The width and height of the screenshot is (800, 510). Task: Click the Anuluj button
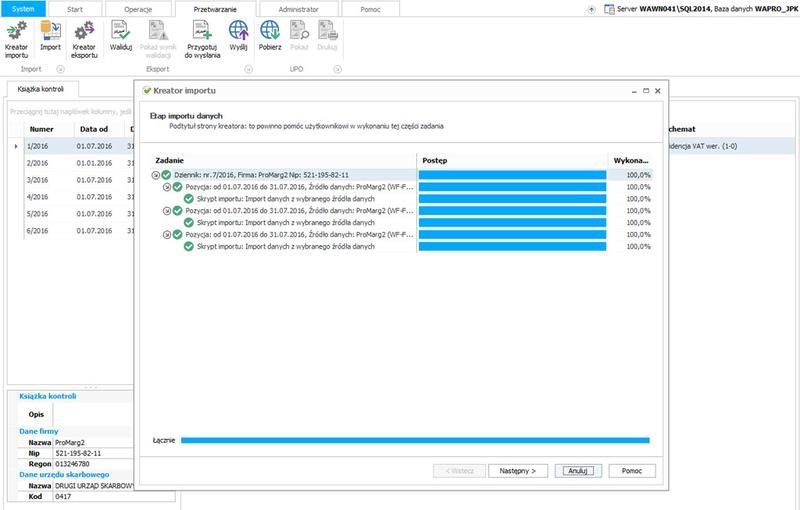click(578, 471)
